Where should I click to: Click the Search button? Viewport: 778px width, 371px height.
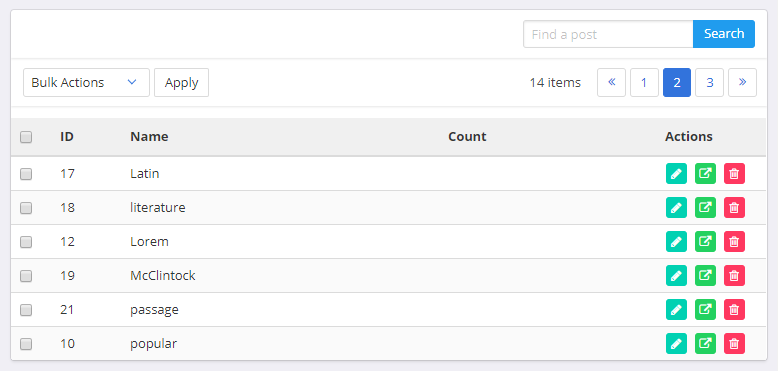tap(724, 34)
